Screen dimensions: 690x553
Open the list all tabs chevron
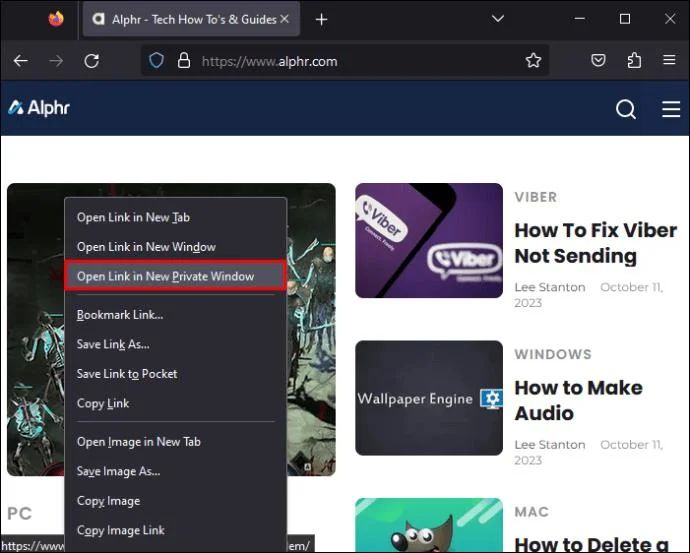point(498,18)
